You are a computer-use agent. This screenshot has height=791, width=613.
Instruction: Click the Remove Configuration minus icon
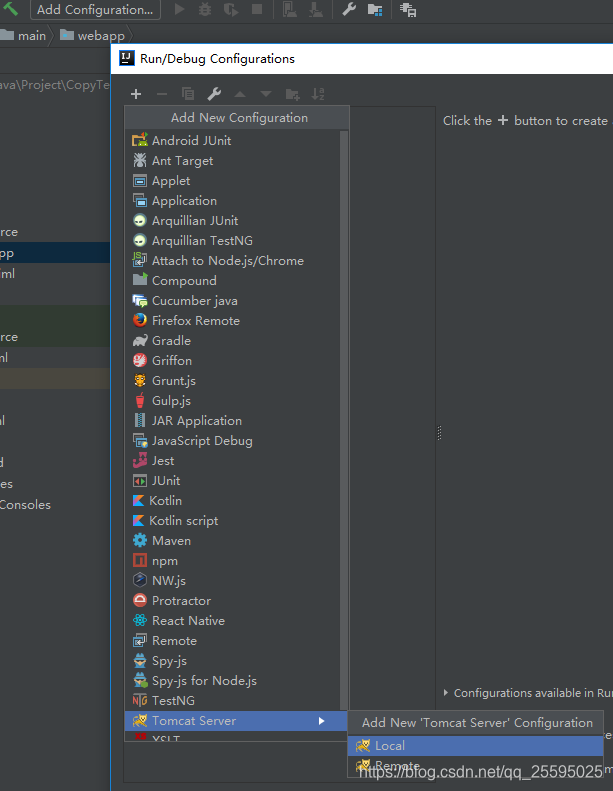tap(162, 94)
